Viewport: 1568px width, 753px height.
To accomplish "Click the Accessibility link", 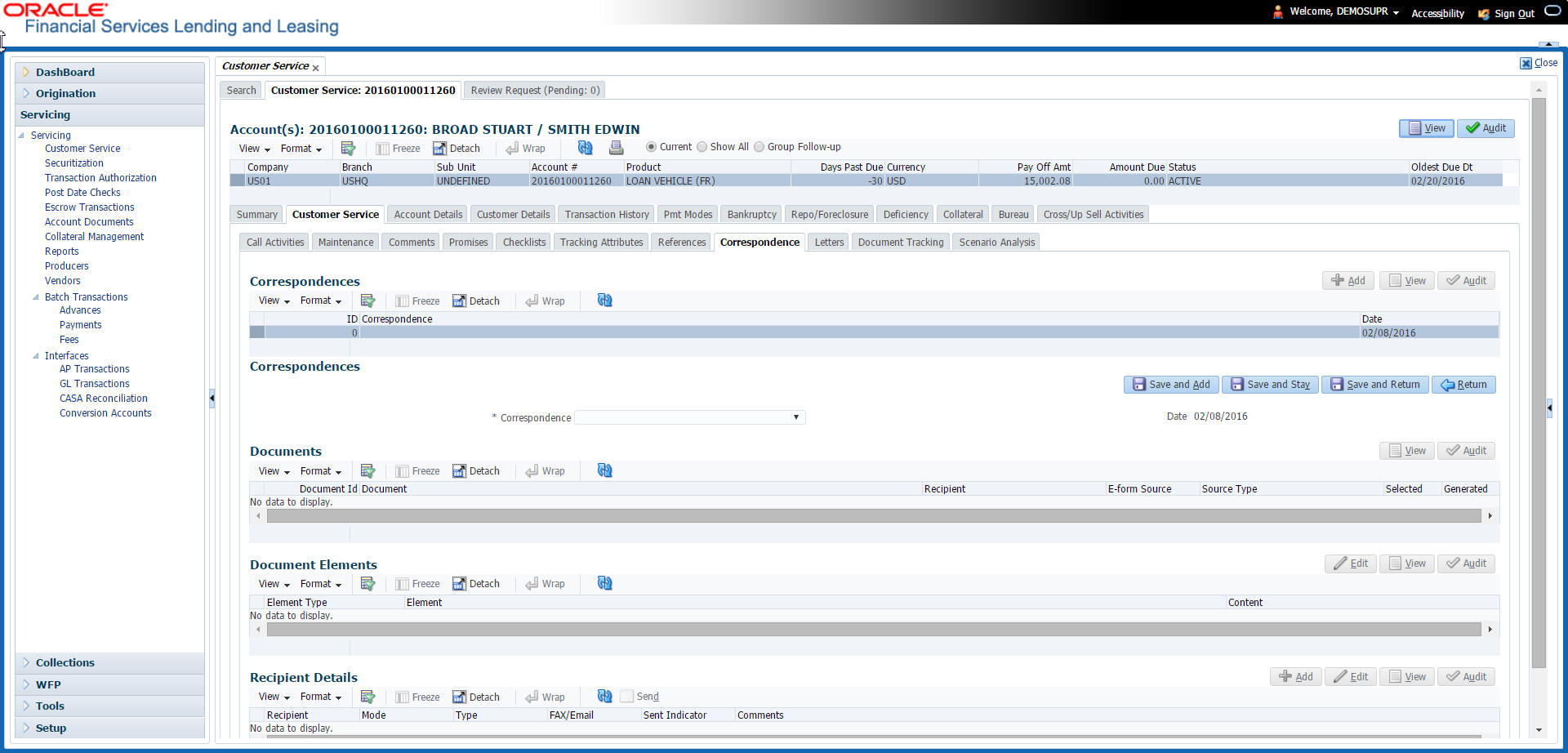I will 1437,13.
